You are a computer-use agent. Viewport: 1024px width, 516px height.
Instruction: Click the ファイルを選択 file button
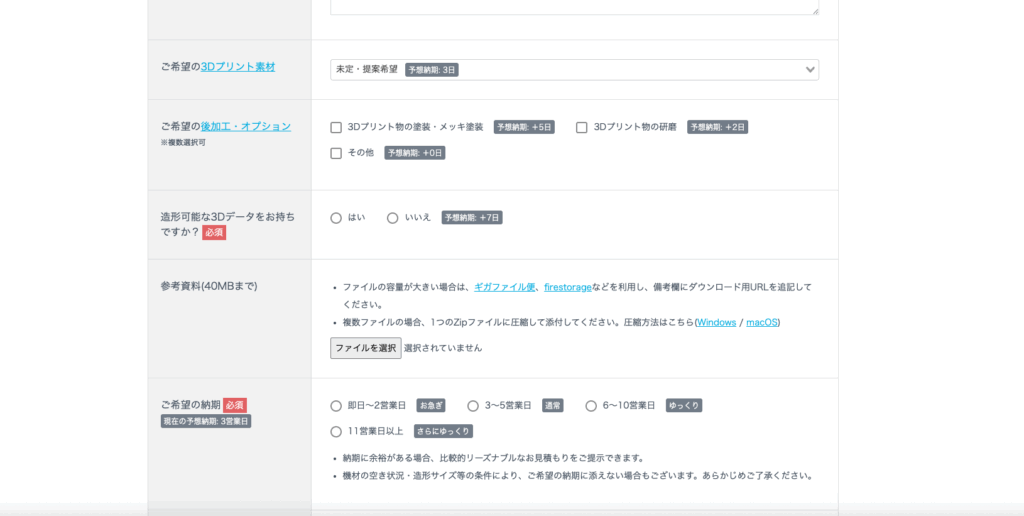click(366, 348)
